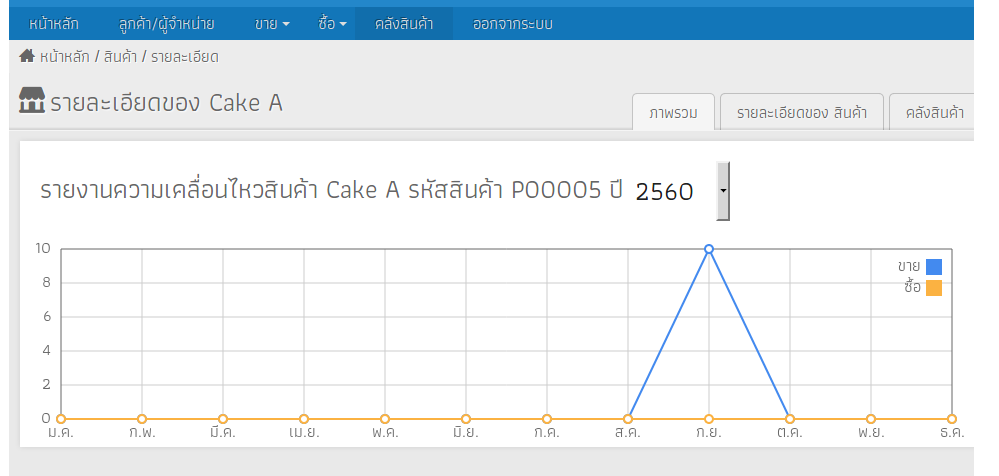Click the orange data point at ม.ค.
Screen dimensions: 999x476
61,419
